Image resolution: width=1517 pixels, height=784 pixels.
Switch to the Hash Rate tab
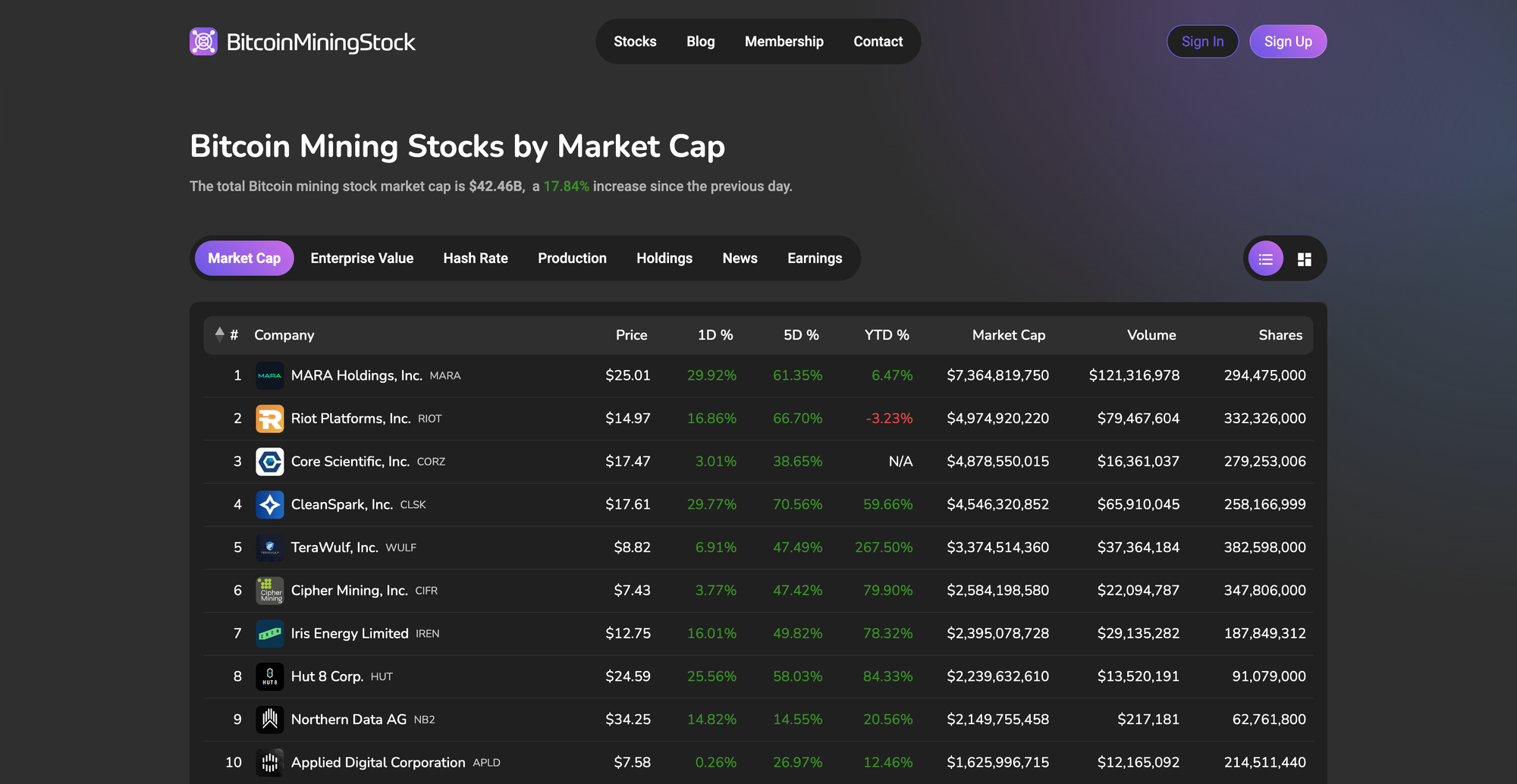click(x=476, y=259)
